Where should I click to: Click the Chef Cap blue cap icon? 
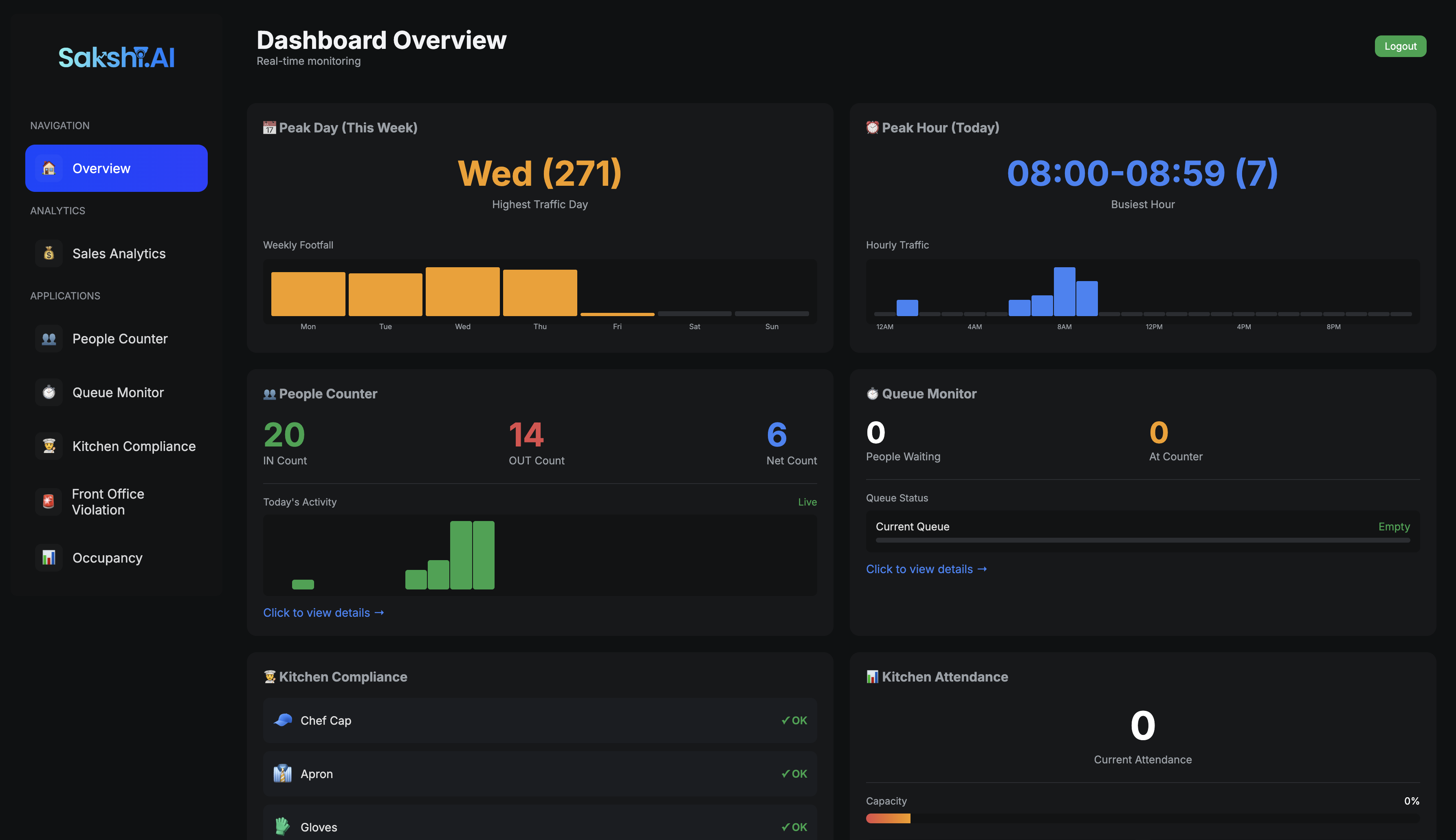283,720
